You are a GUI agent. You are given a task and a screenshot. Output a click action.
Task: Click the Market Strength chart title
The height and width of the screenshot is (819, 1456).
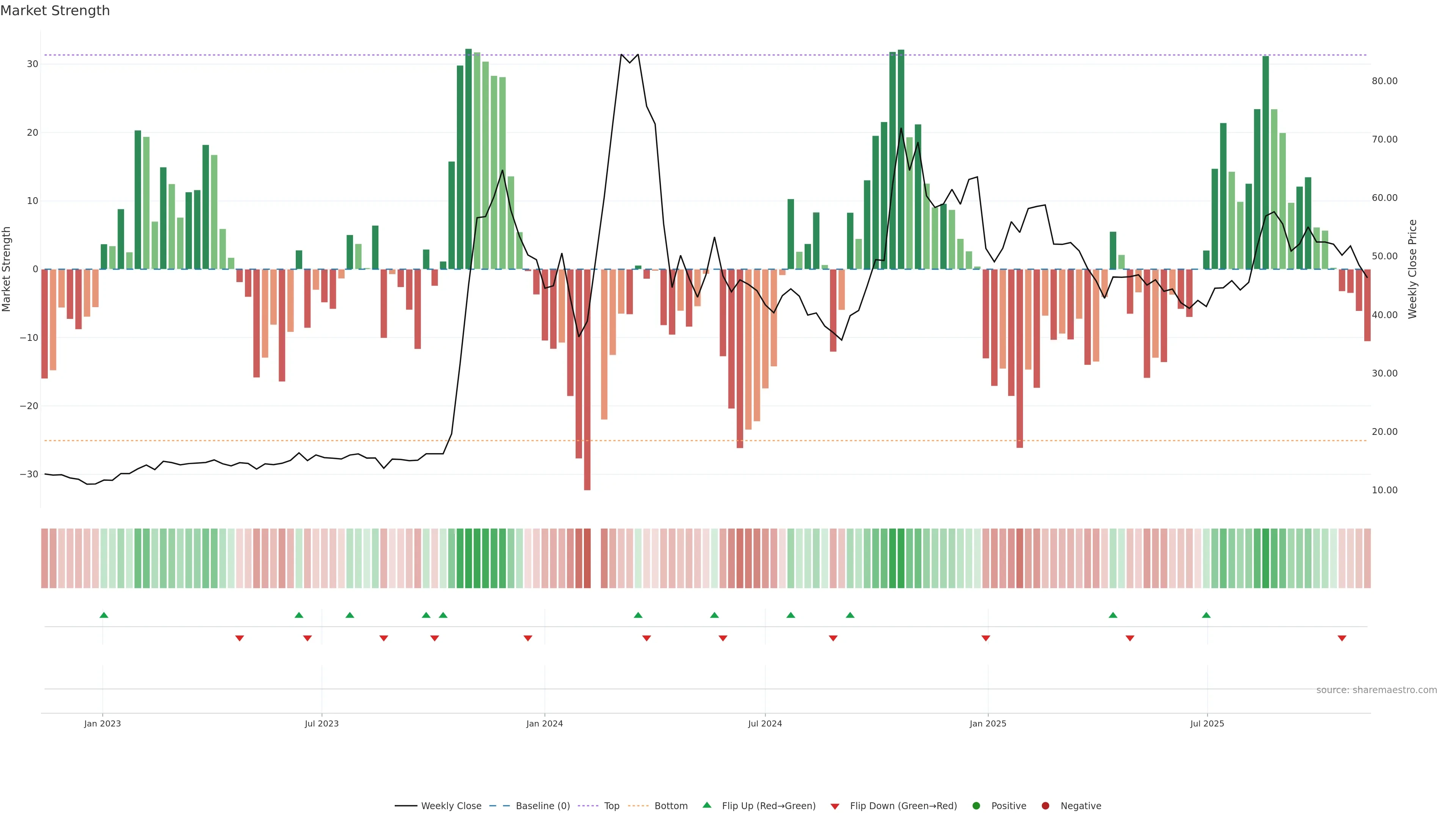[x=55, y=11]
